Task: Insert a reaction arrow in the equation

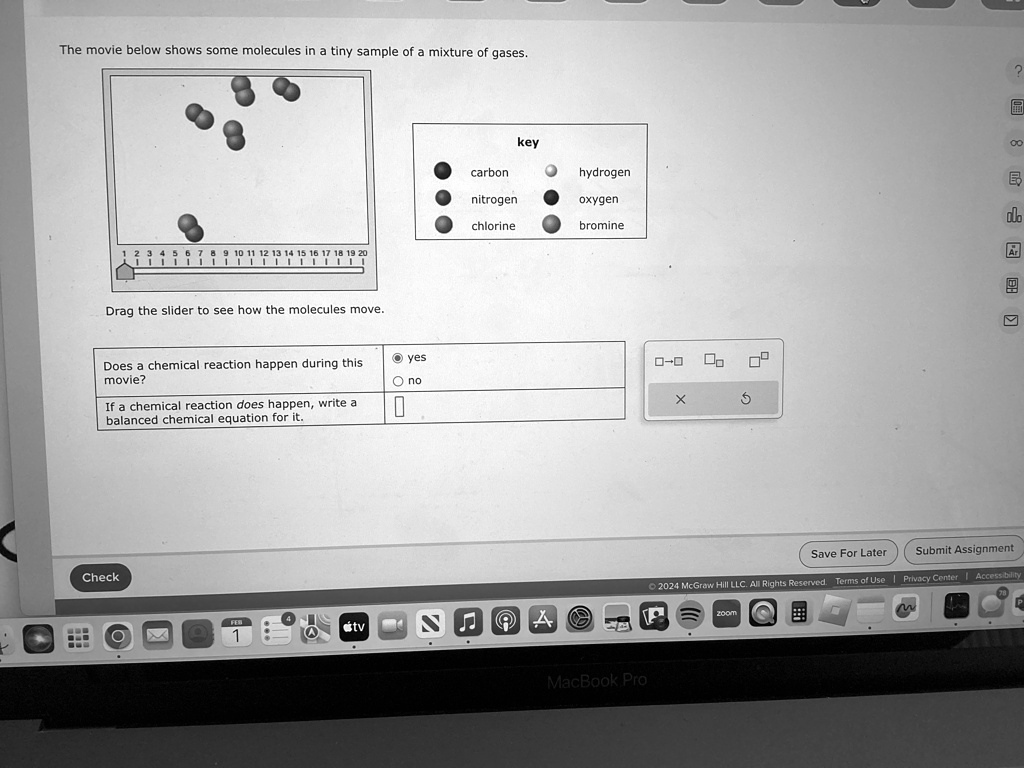Action: [x=668, y=359]
